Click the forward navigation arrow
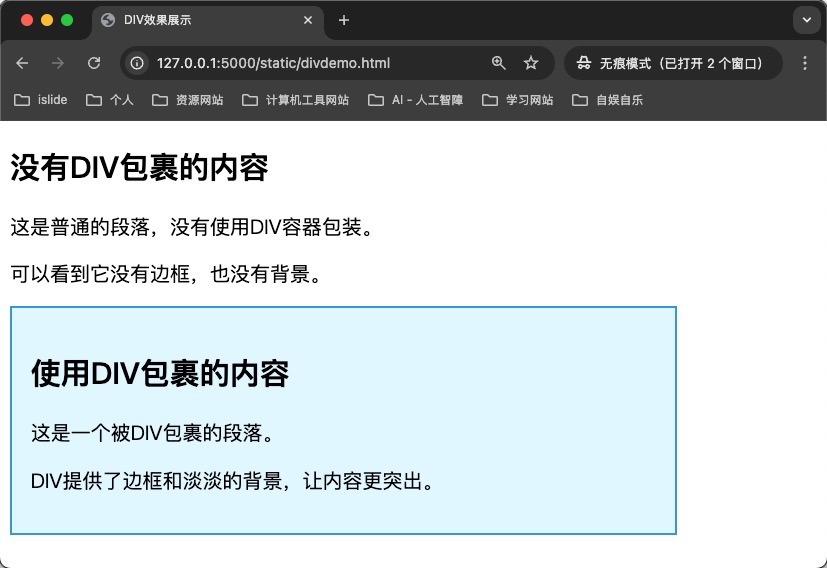This screenshot has height=568, width=827. (x=58, y=63)
